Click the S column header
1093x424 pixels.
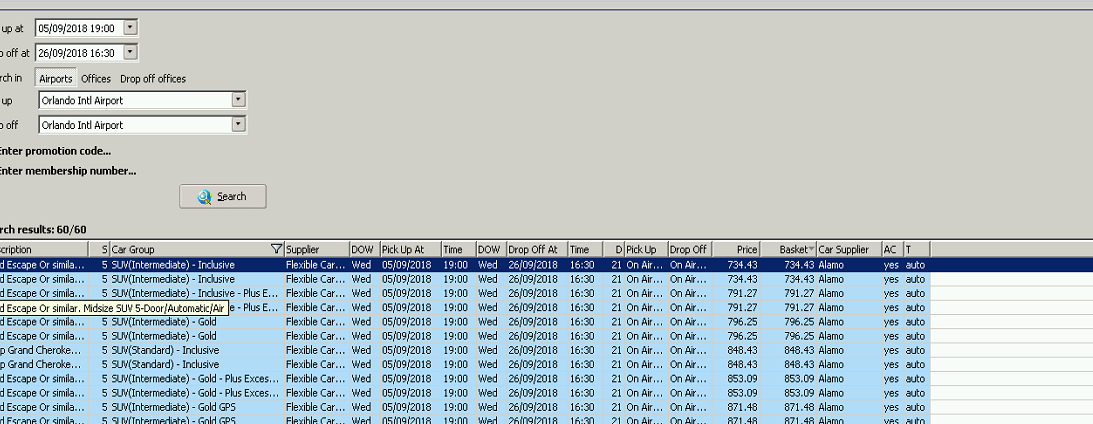pos(99,249)
